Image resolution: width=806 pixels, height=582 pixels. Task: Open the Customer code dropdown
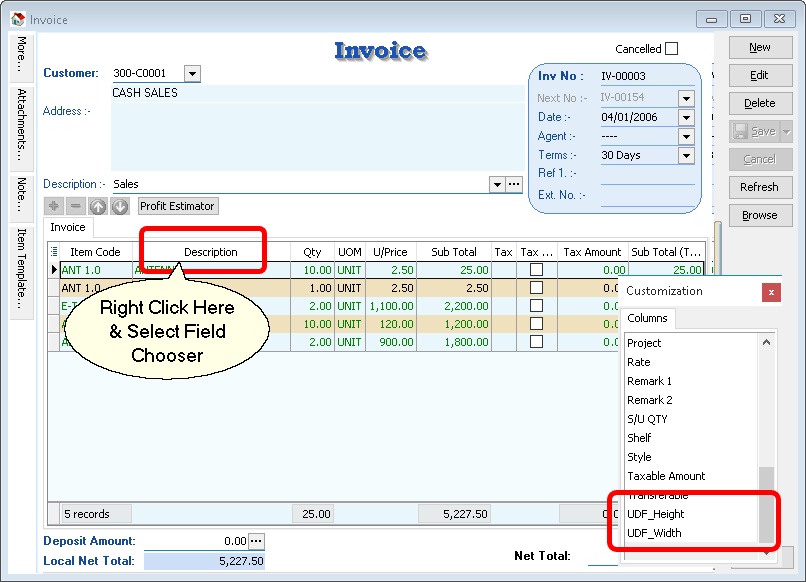tap(192, 73)
